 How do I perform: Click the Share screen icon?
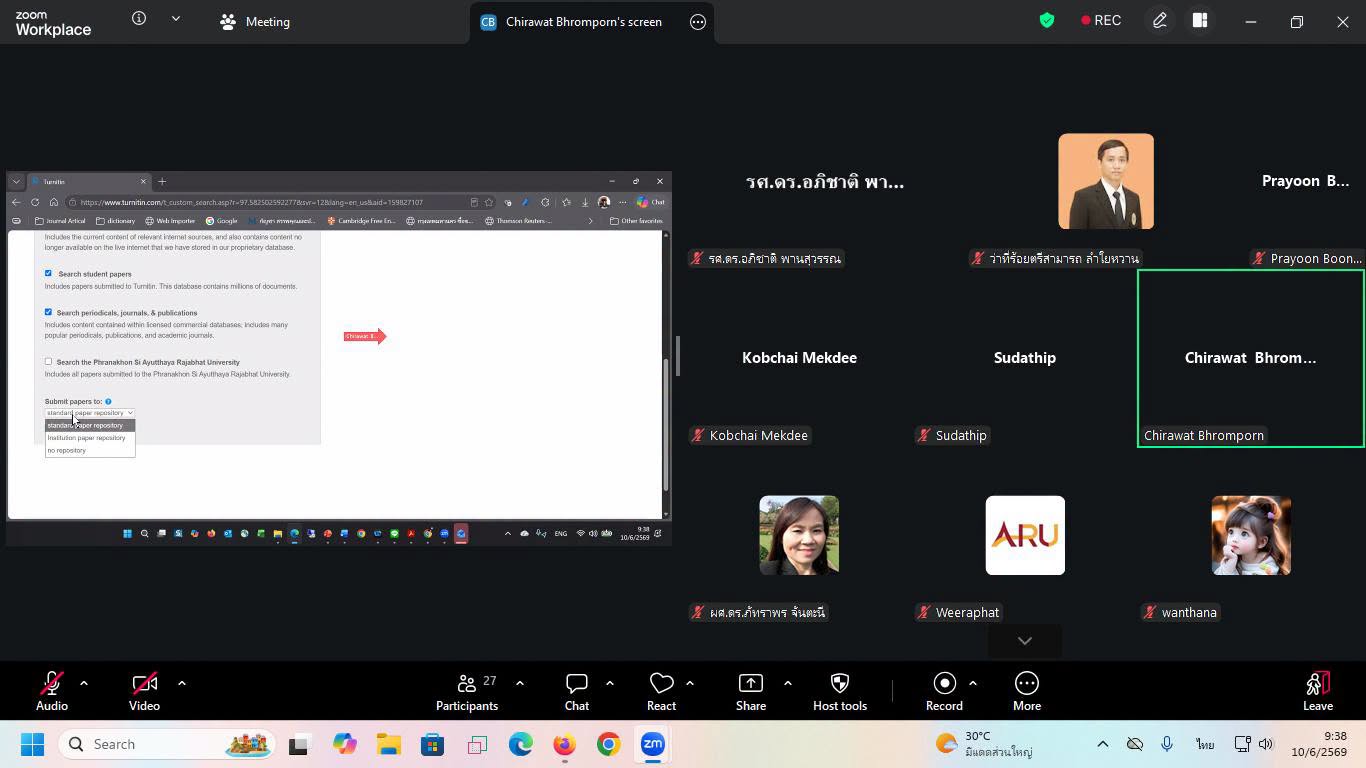point(751,691)
